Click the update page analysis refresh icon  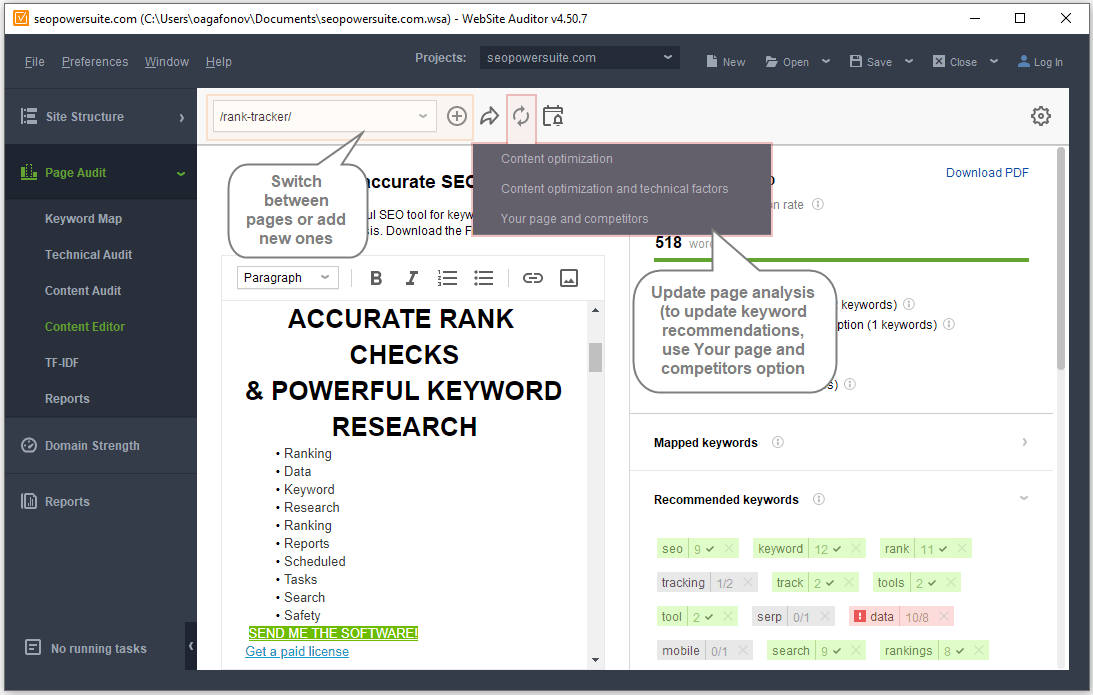point(521,116)
